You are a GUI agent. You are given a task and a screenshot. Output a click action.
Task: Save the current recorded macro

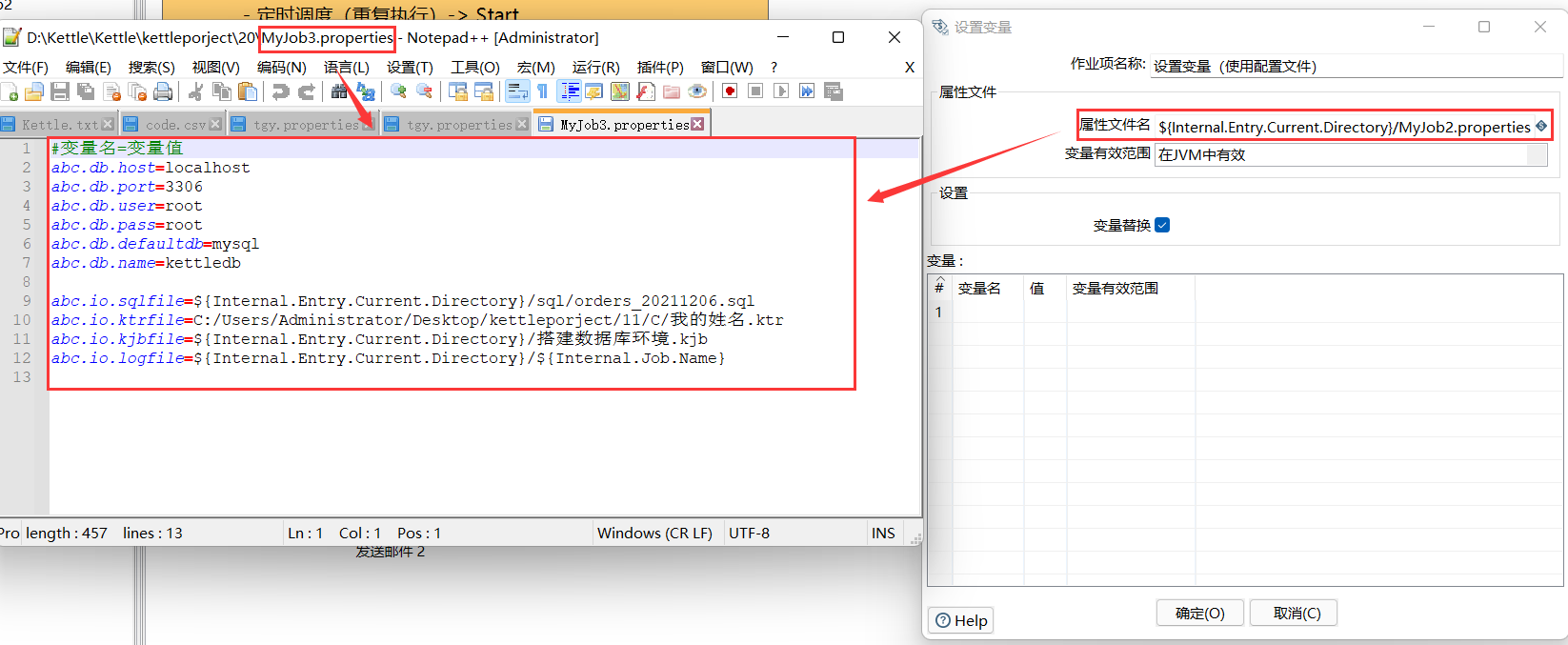[834, 91]
